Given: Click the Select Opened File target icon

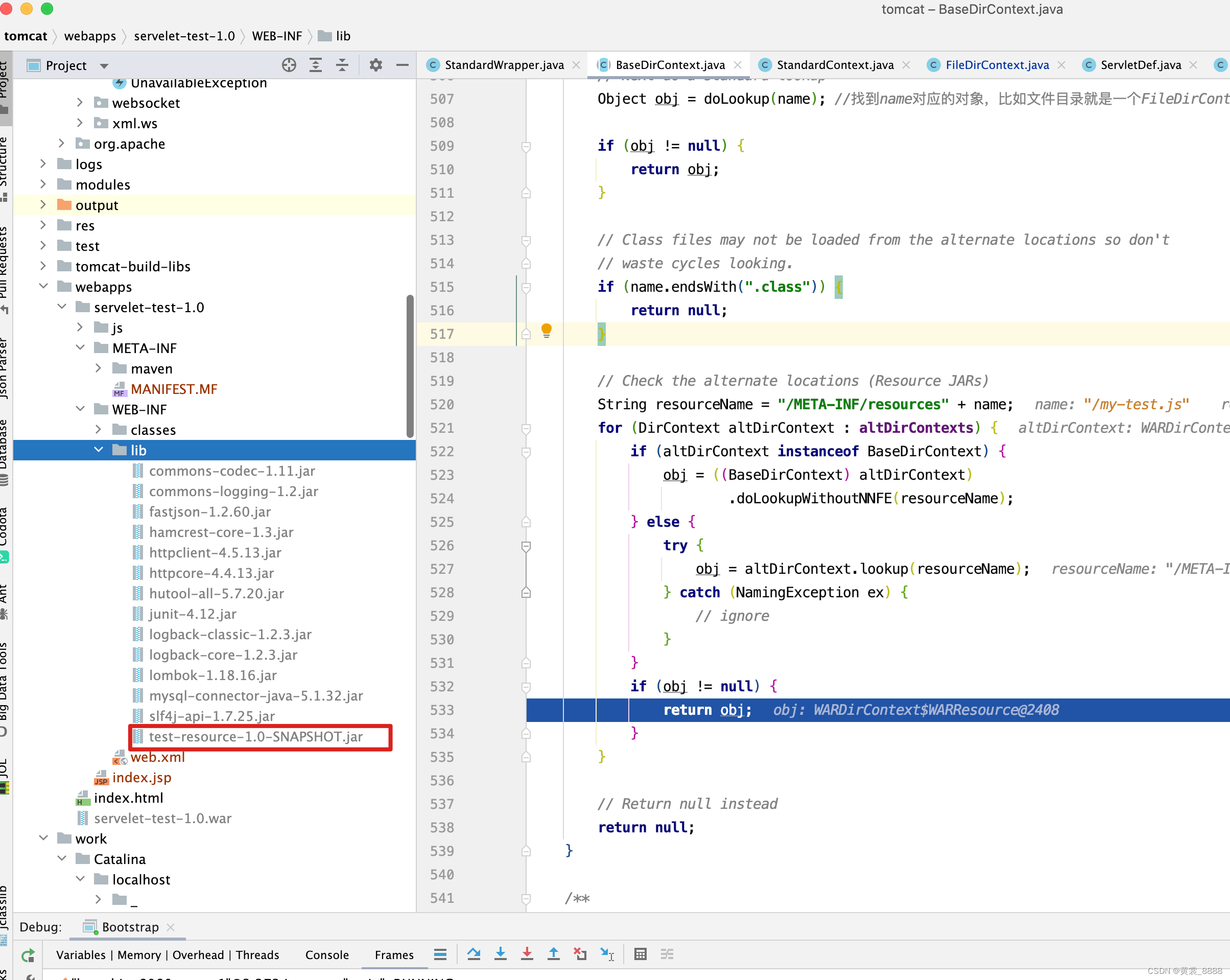Looking at the screenshot, I should 289,65.
